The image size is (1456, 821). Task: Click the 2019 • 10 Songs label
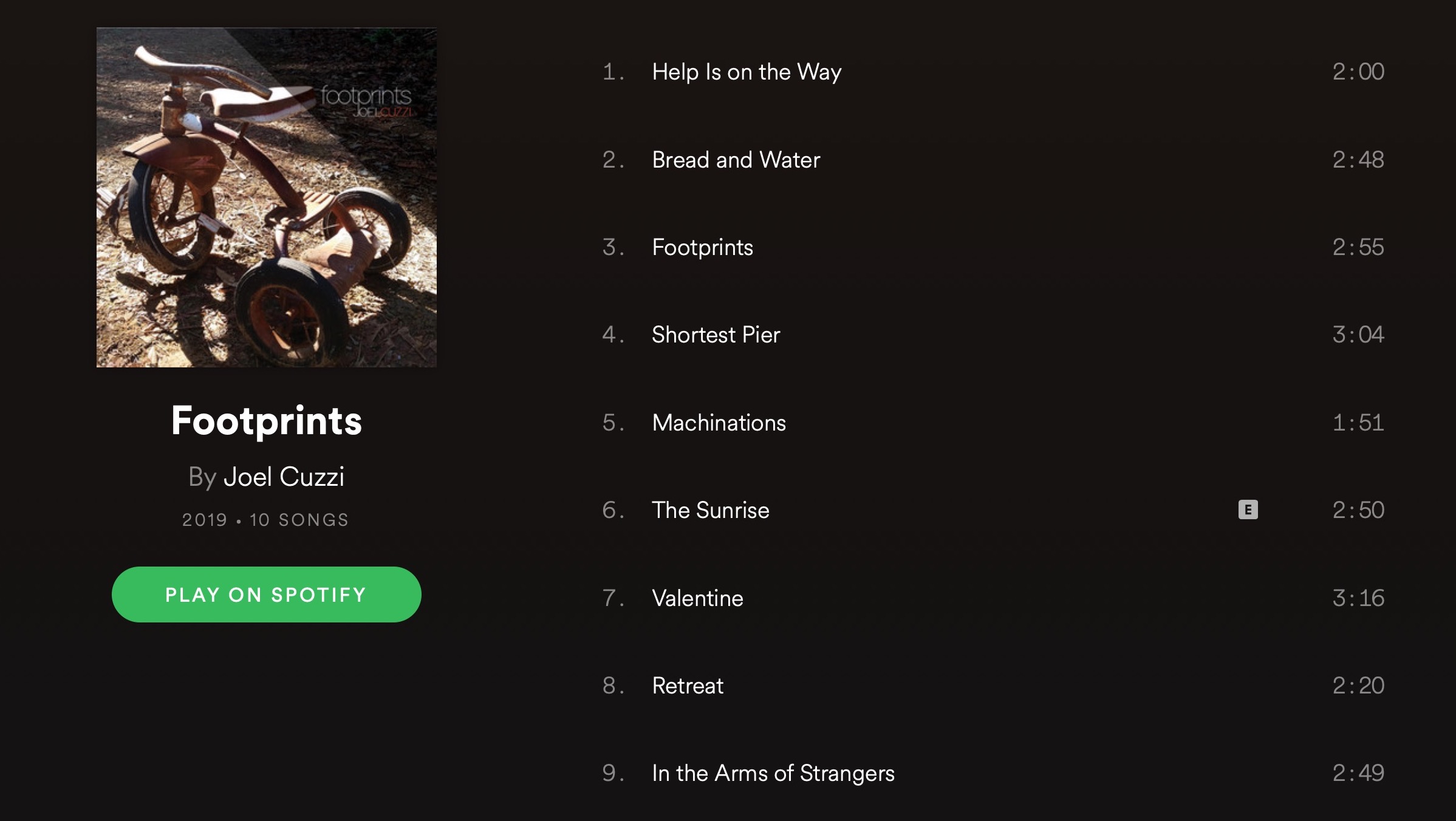pos(265,520)
